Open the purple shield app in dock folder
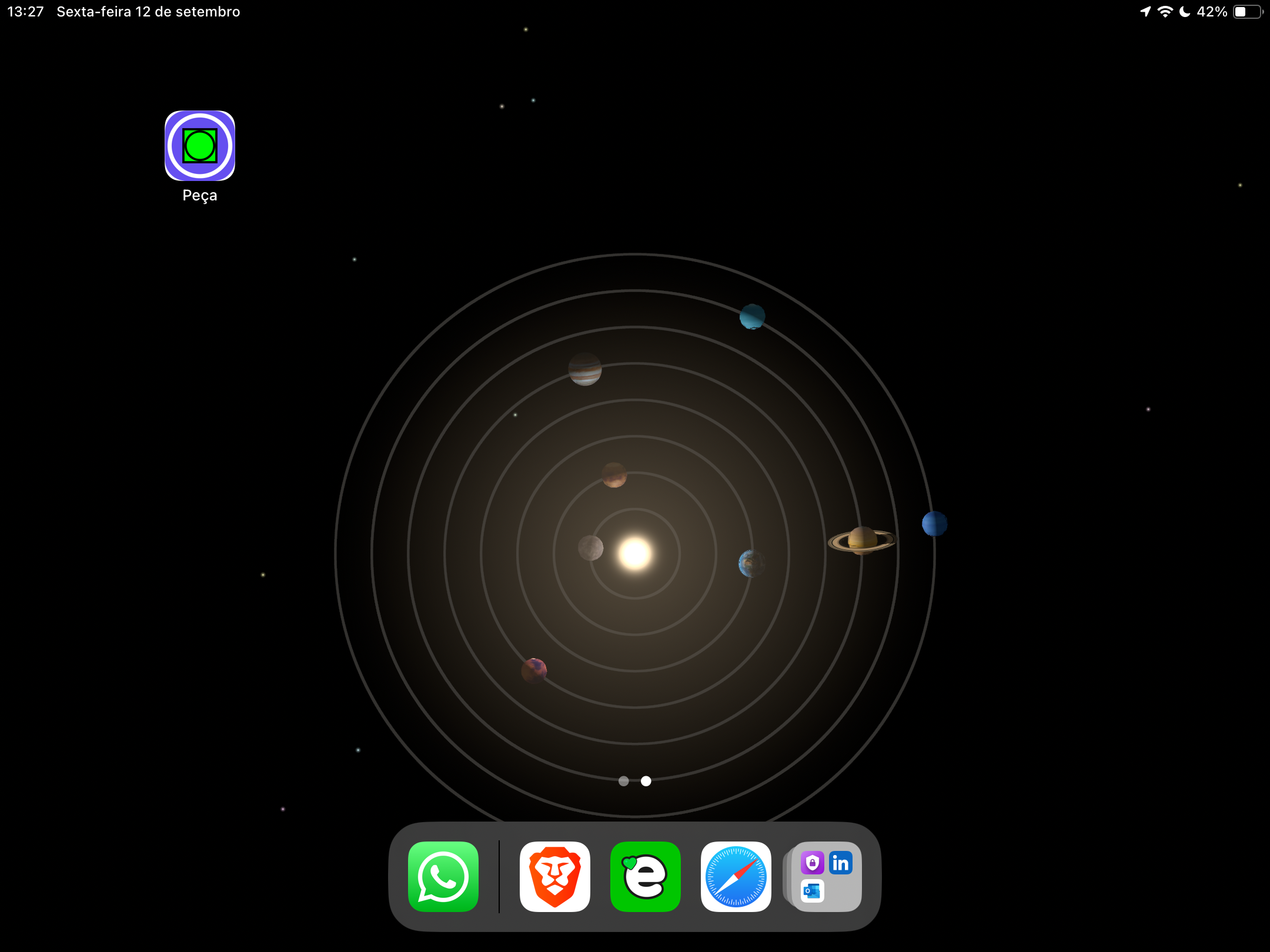The width and height of the screenshot is (1270, 952). pyautogui.click(x=813, y=863)
